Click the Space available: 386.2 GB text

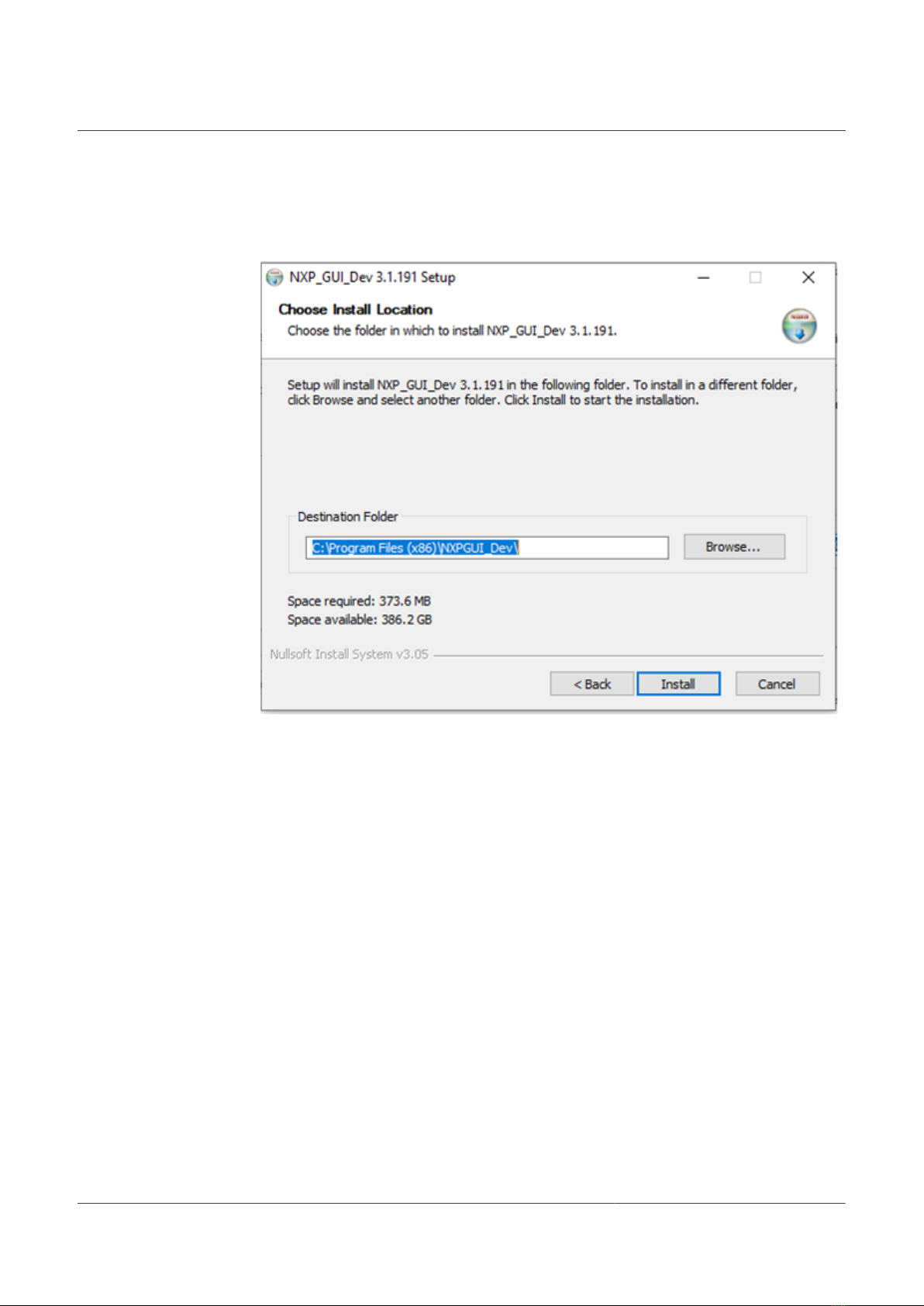(x=360, y=619)
